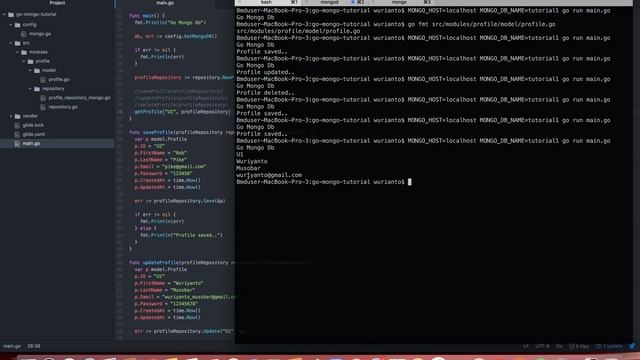This screenshot has height=360, width=640.
Task: Open glide.lock in the project tree
Action: pyautogui.click(x=33, y=125)
